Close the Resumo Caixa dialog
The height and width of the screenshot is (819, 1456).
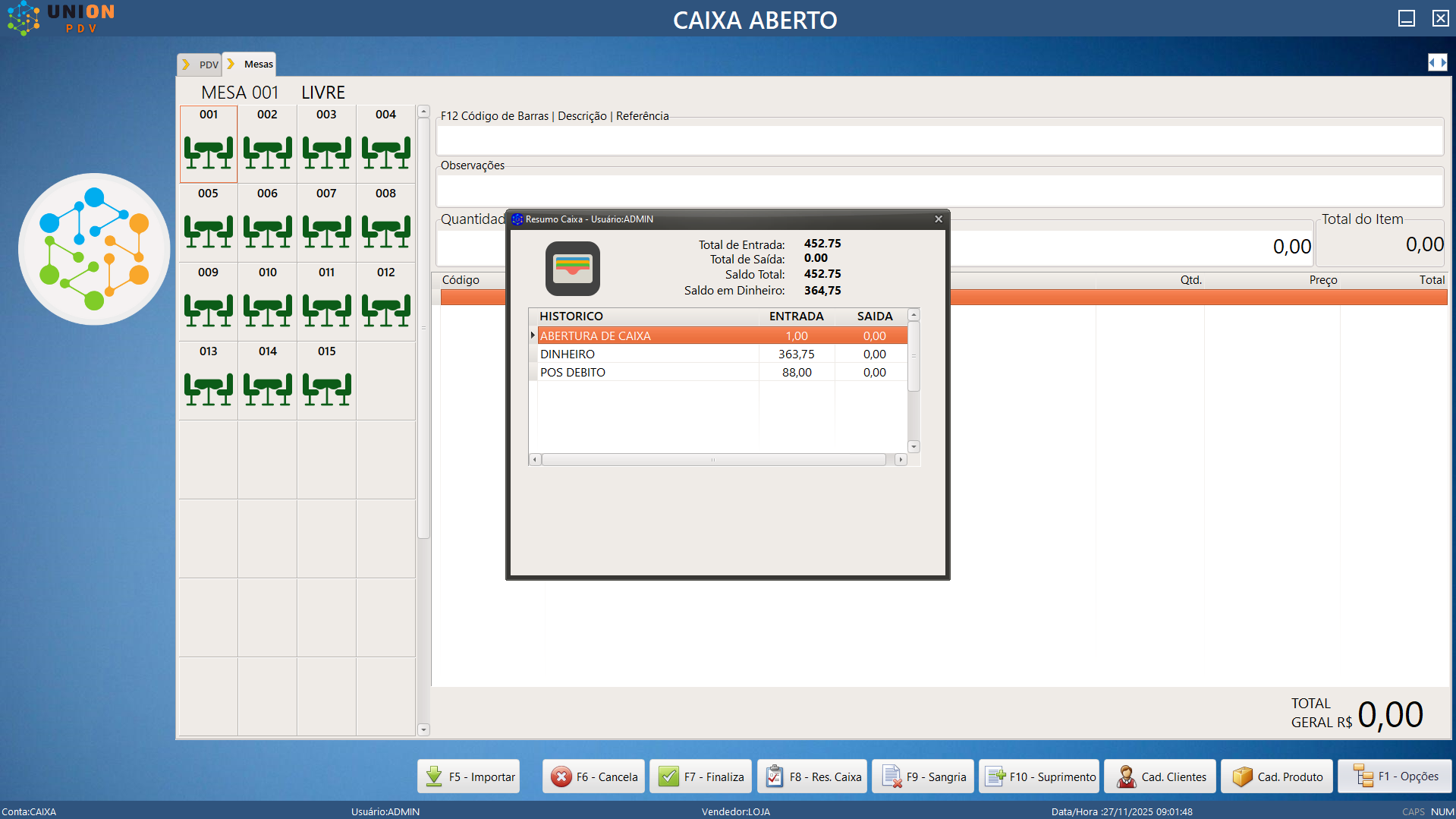pyautogui.click(x=939, y=219)
